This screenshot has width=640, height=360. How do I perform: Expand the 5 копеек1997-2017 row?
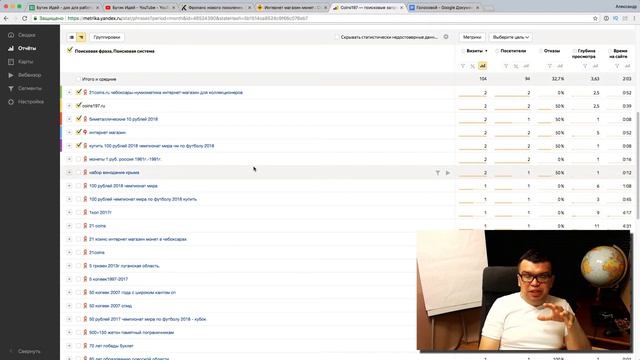(69, 279)
